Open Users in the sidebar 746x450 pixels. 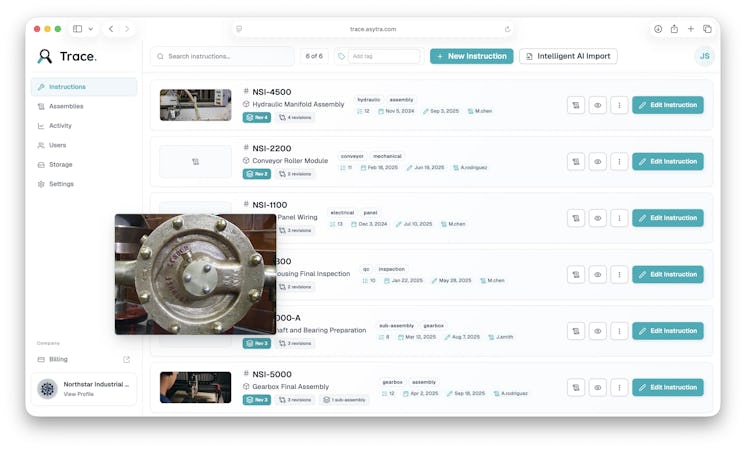tap(84, 145)
